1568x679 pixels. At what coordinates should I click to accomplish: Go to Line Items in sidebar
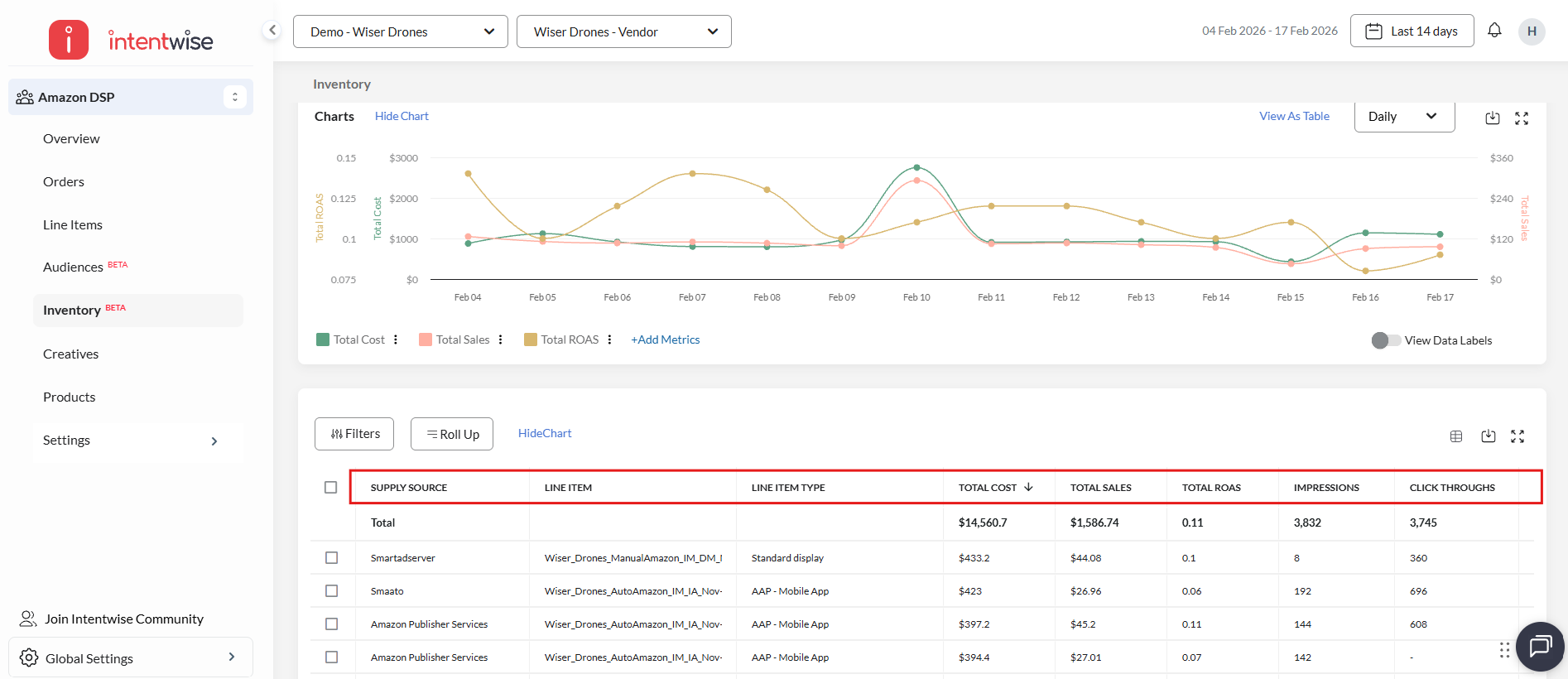(x=73, y=224)
